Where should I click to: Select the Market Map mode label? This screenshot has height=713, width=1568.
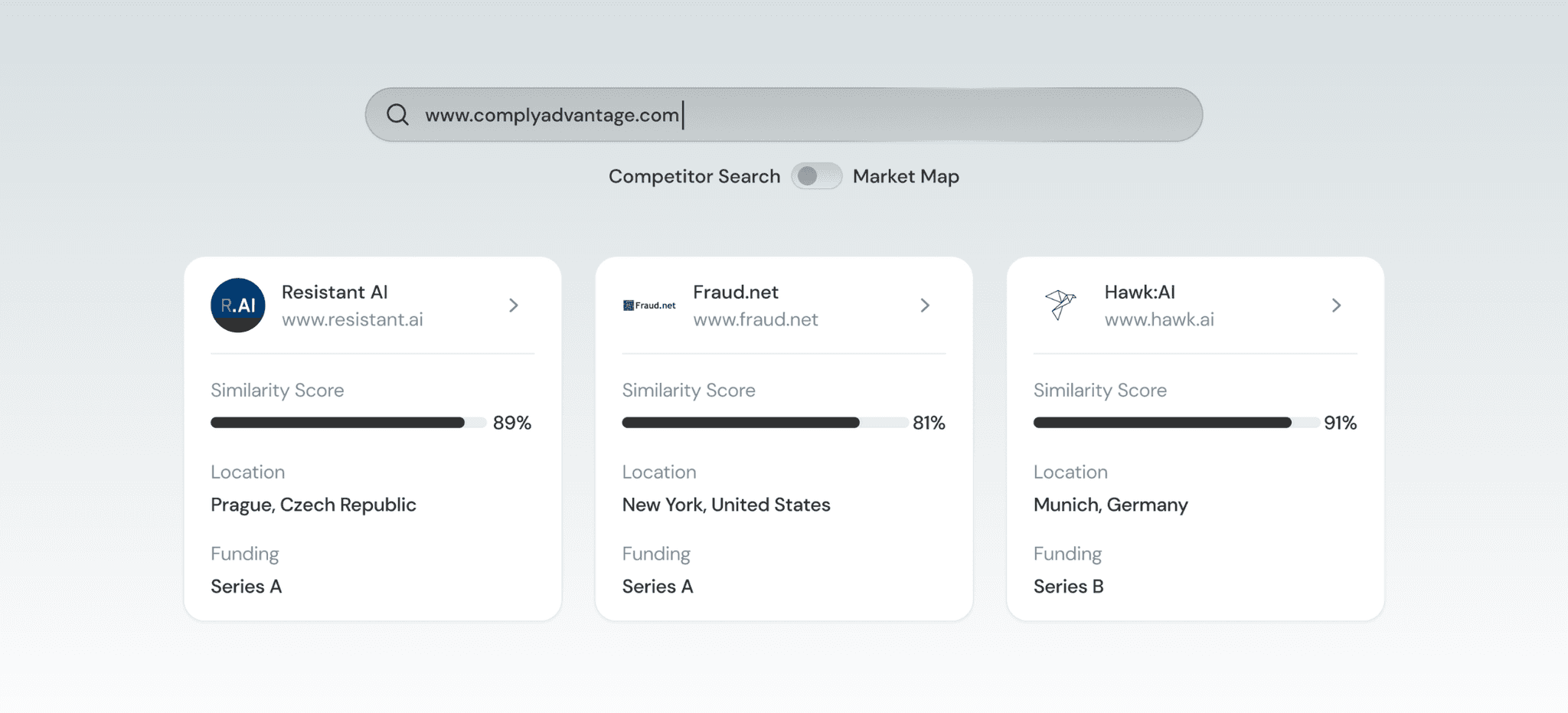[906, 177]
